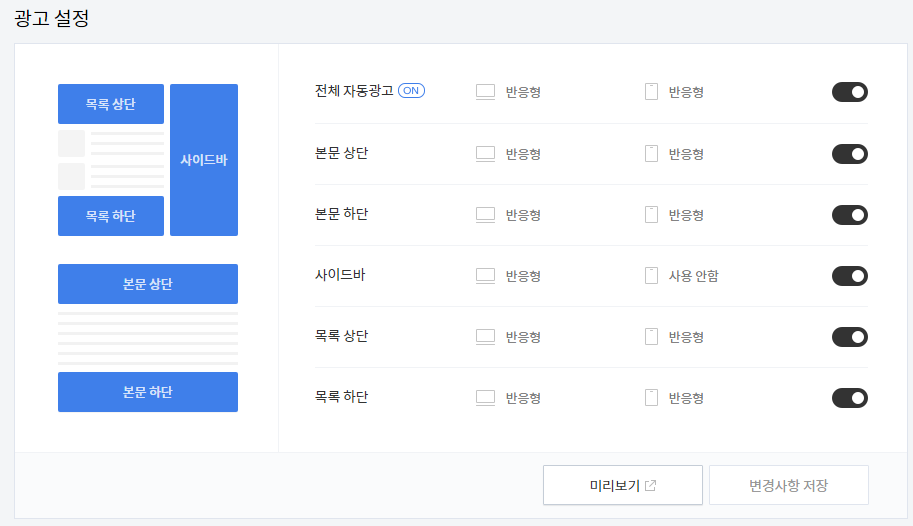Open the 미리보기 preview button
Viewport: 913px width, 526px height.
(622, 485)
